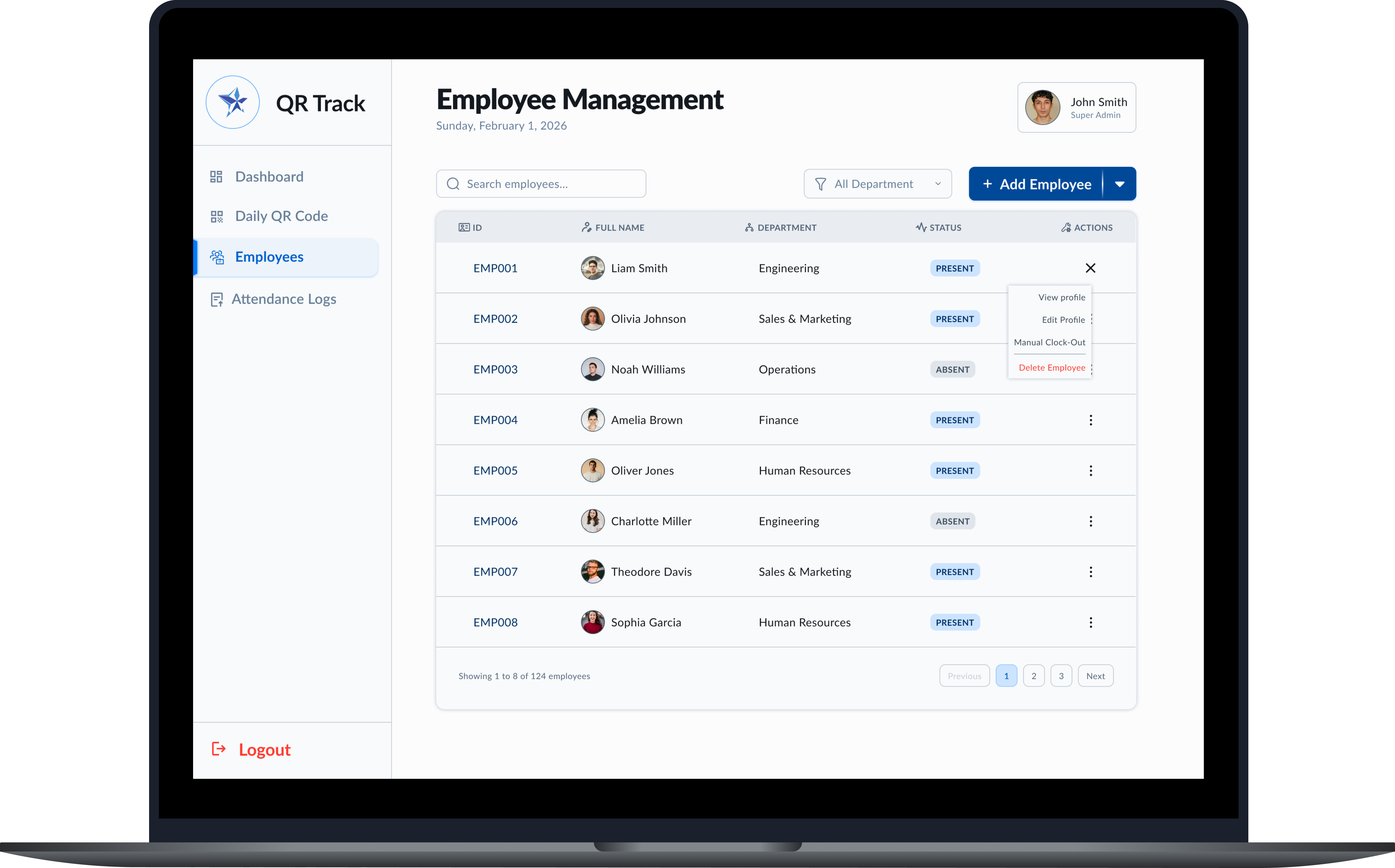Focus the Search employees field

click(541, 184)
